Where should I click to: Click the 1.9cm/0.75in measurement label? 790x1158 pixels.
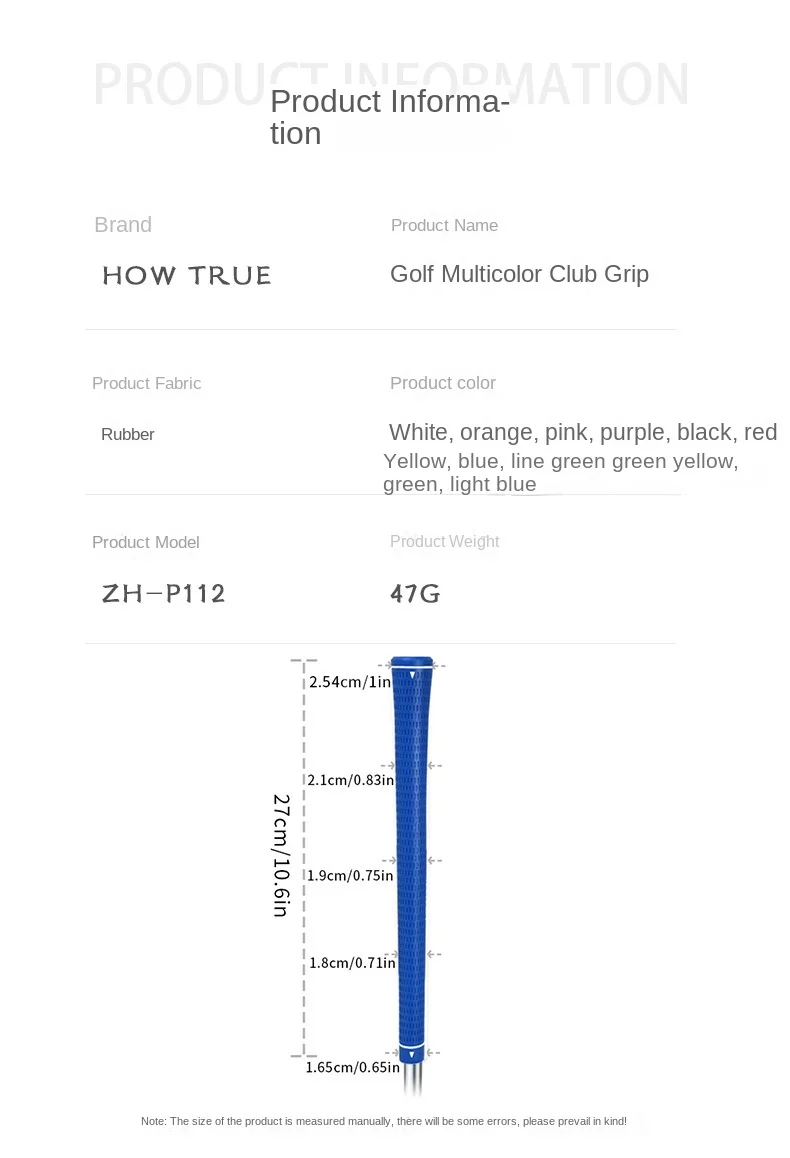[350, 875]
